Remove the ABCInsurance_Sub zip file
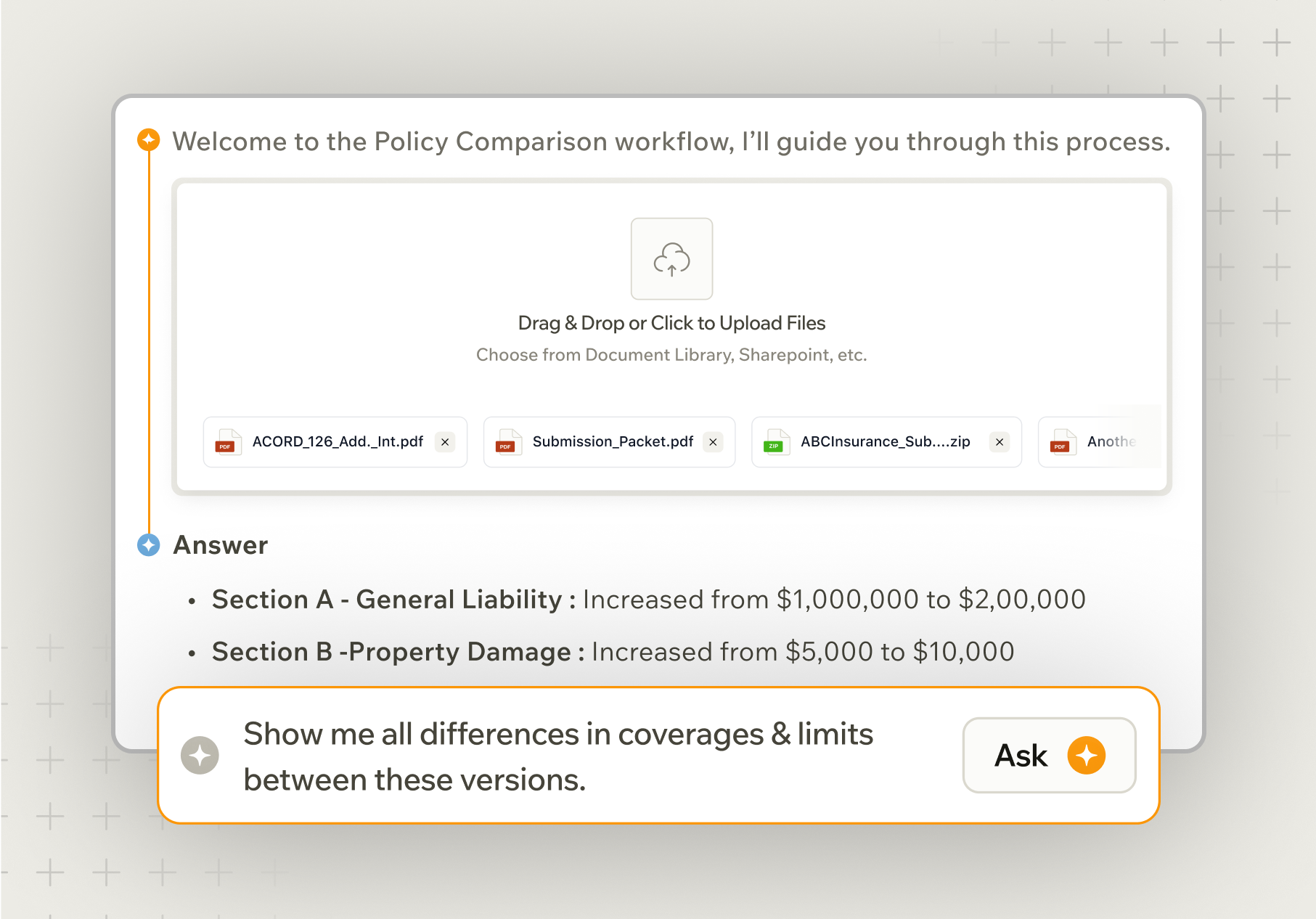1316x919 pixels. pyautogui.click(x=1000, y=442)
